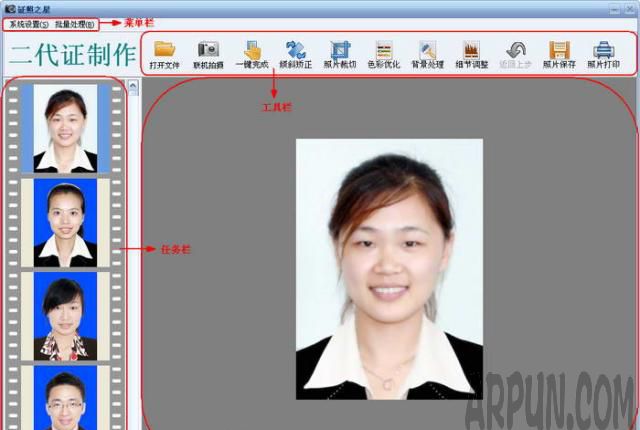Open the 批量处理(B) menu

(75, 23)
